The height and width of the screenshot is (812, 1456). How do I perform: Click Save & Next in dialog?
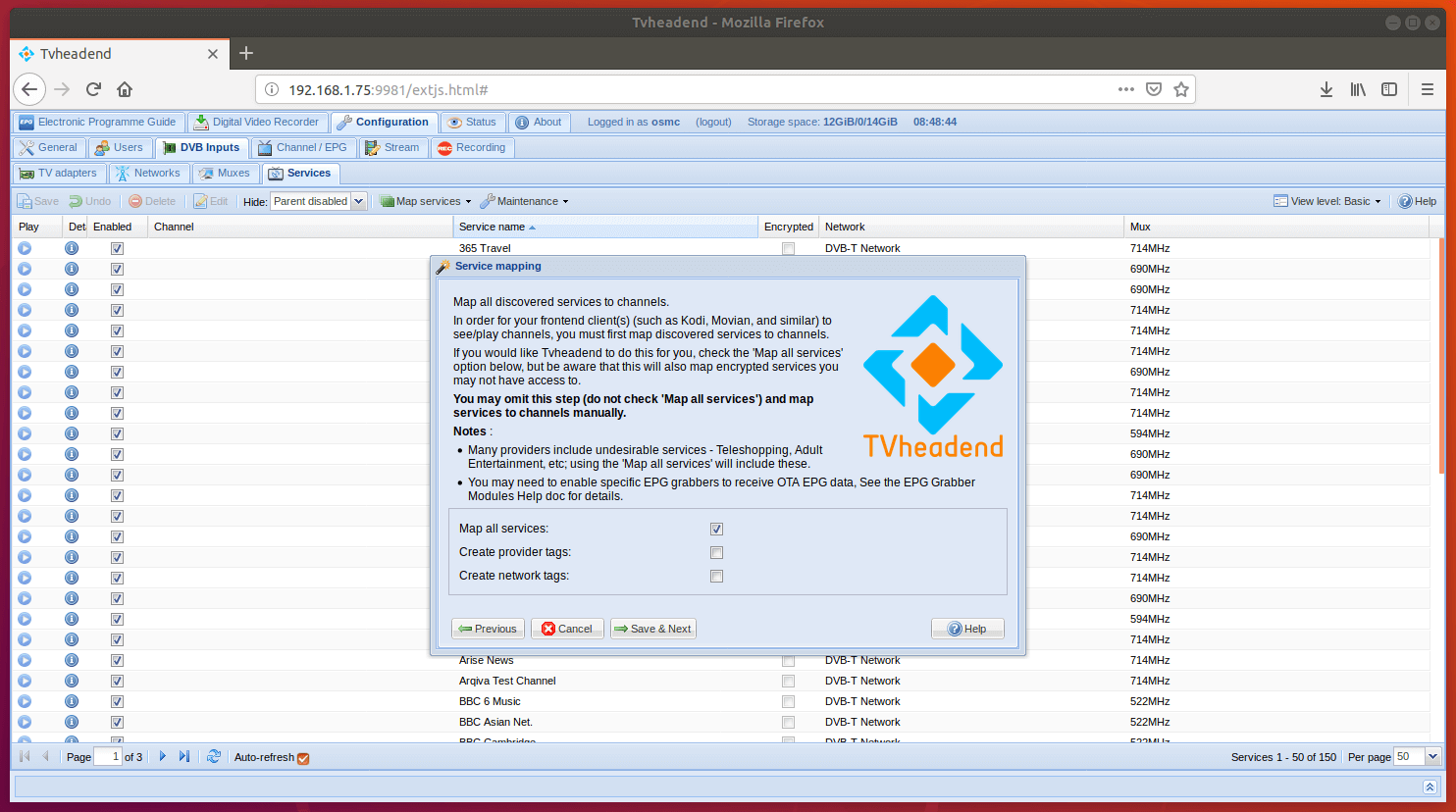coord(652,629)
